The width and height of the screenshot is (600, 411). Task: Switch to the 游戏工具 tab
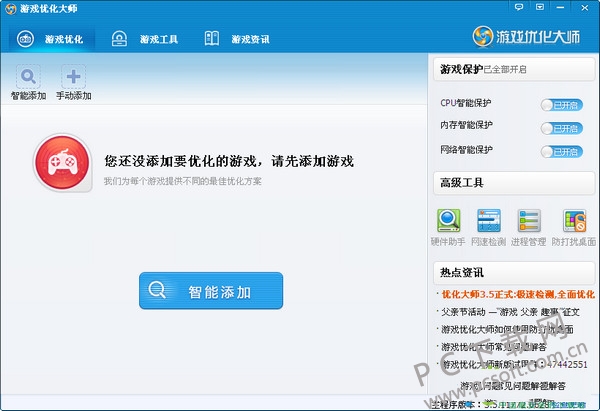[x=145, y=39]
